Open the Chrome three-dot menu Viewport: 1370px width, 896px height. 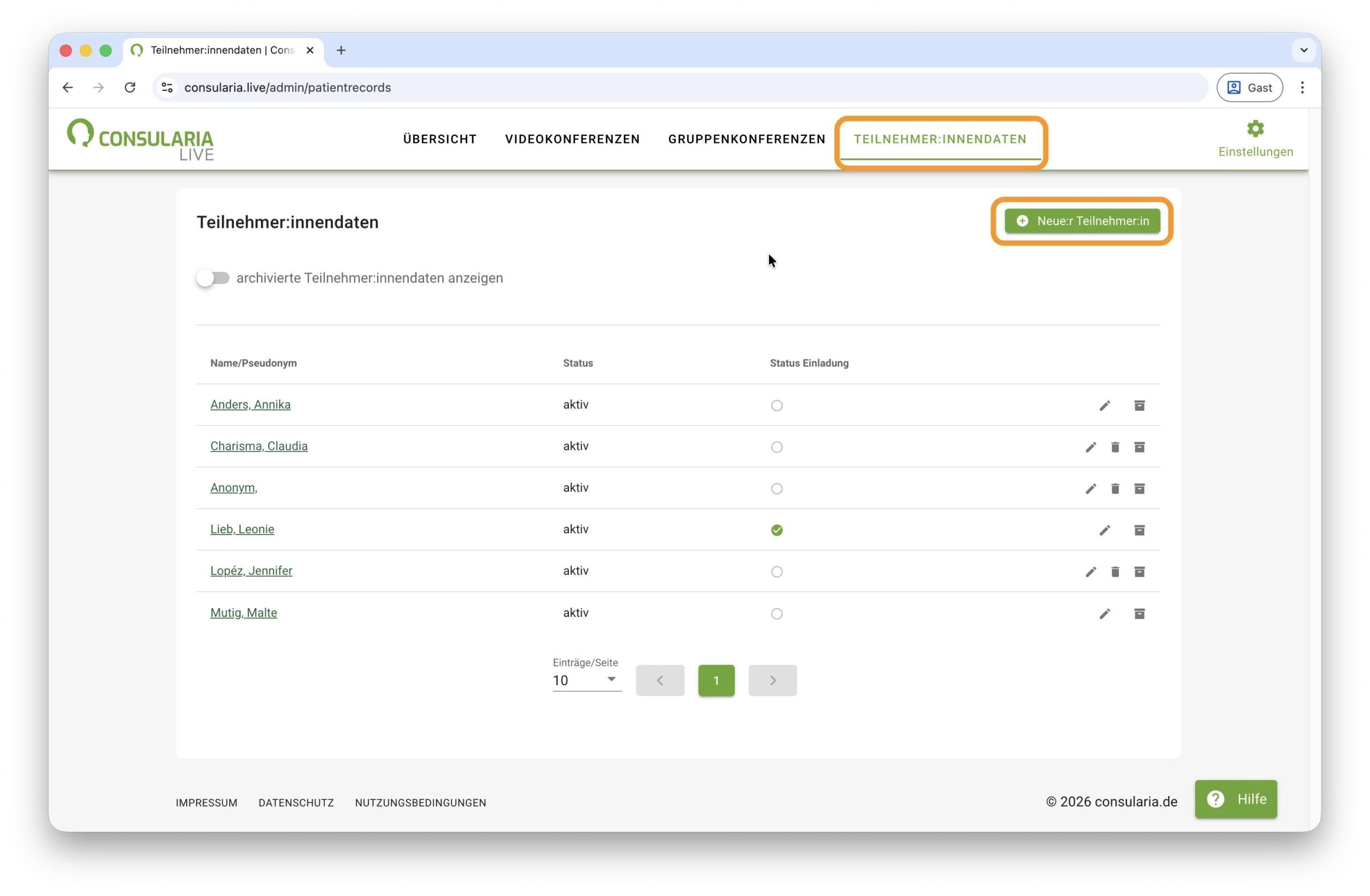click(1302, 88)
